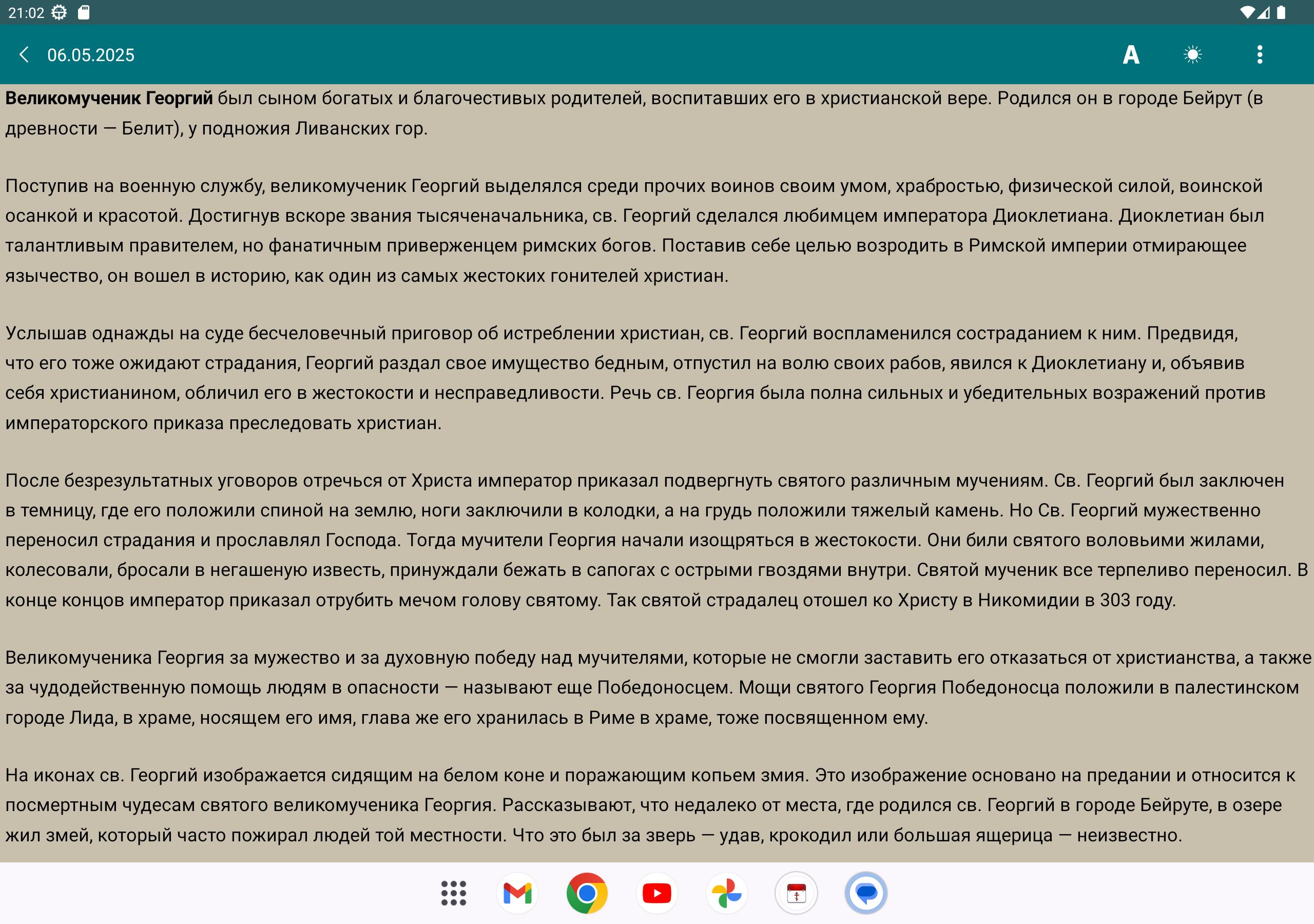Open Chrome browser from taskbar
This screenshot has width=1314, height=924.
[587, 893]
